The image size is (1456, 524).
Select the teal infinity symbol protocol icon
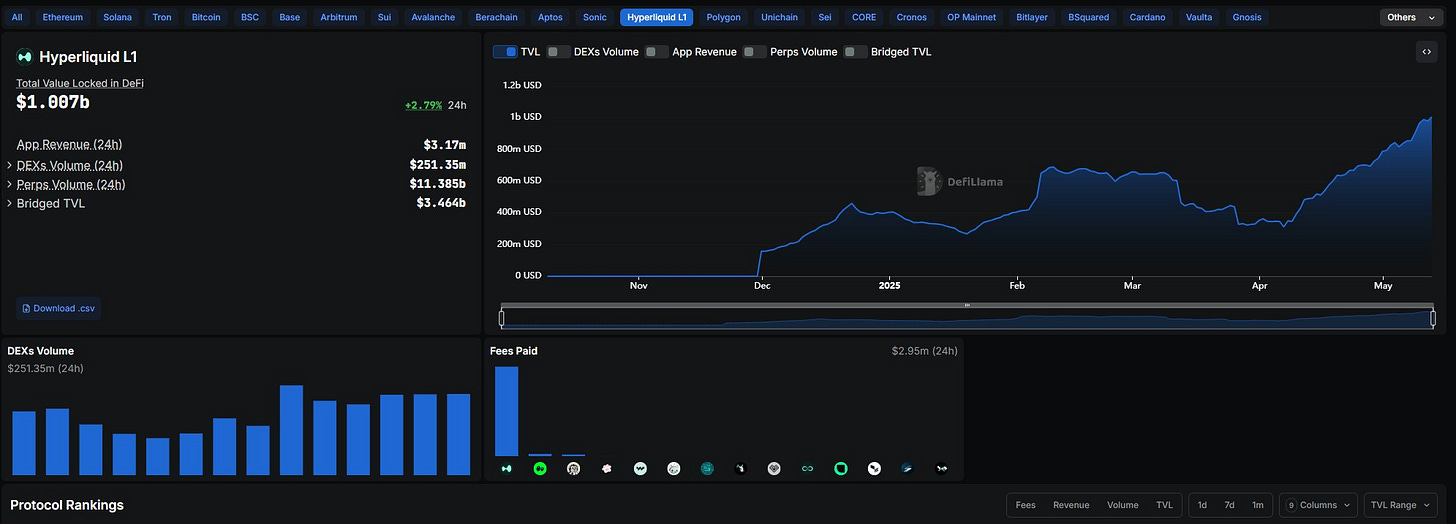(x=807, y=468)
